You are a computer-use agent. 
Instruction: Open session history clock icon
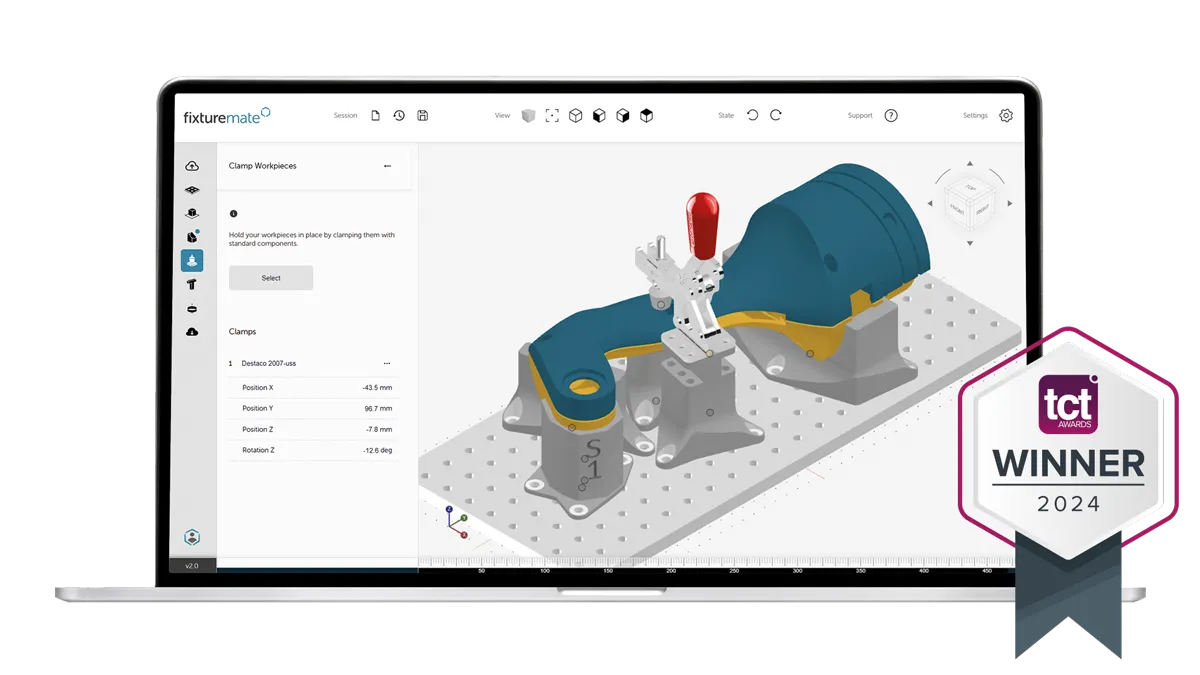399,116
